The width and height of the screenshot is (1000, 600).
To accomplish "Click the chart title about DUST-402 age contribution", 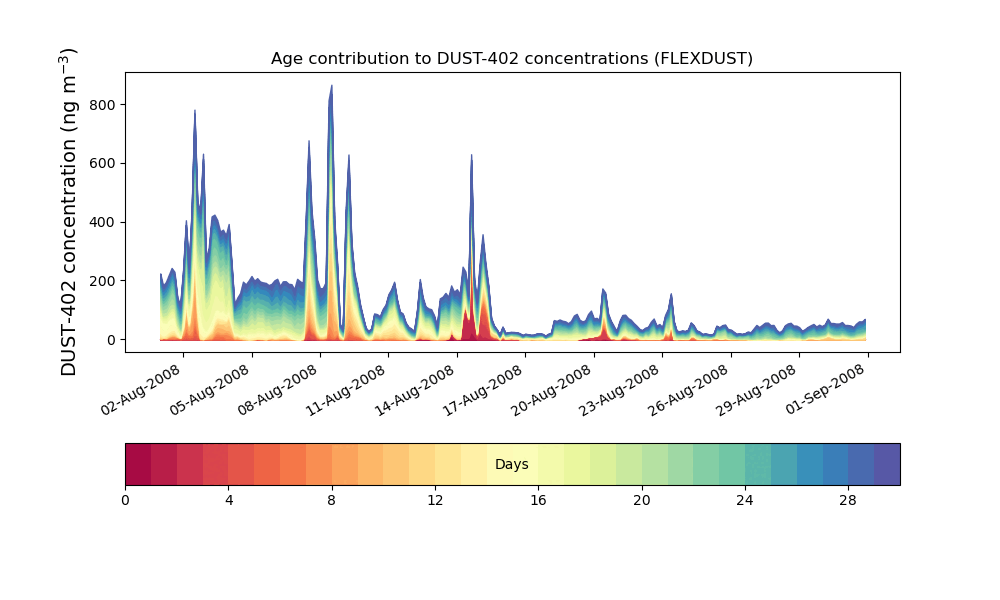I will coord(511,59).
